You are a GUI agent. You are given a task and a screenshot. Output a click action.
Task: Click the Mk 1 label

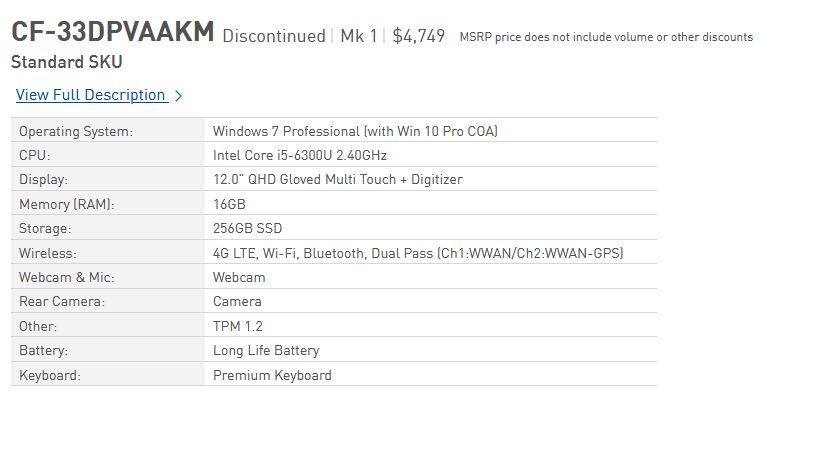coord(359,36)
